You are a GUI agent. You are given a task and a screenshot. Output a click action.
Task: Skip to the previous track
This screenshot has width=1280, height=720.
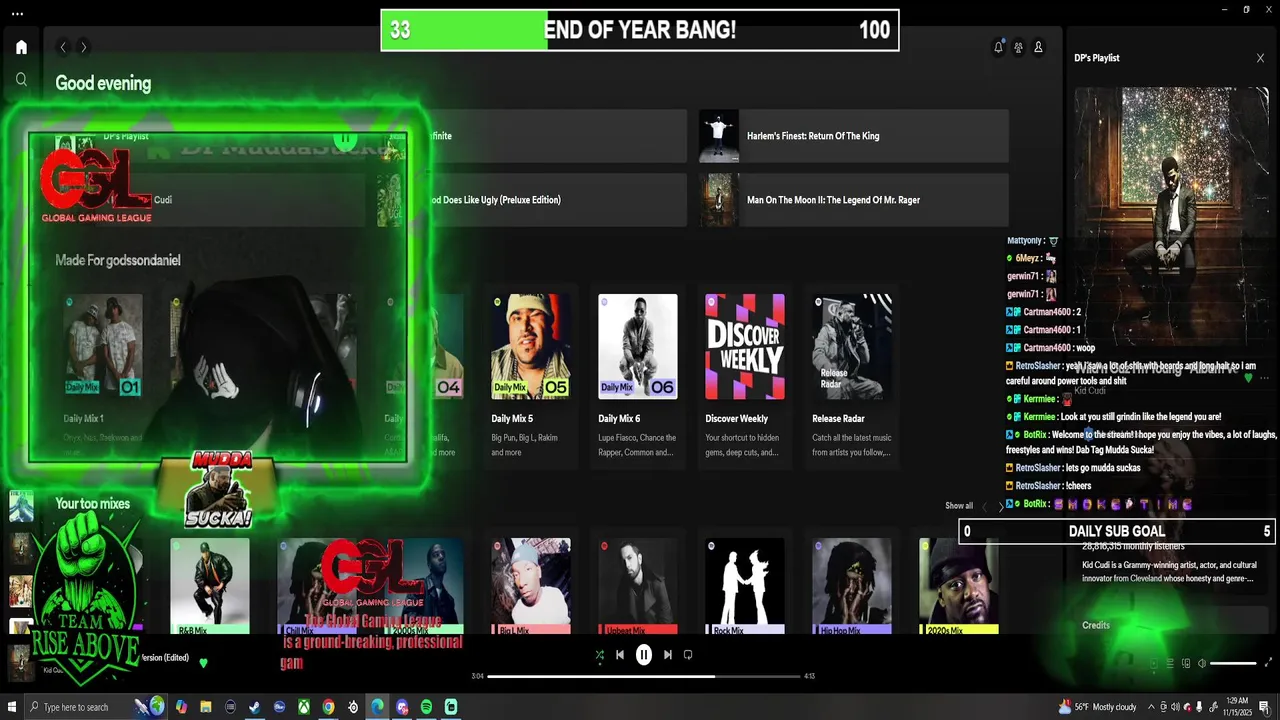(620, 655)
